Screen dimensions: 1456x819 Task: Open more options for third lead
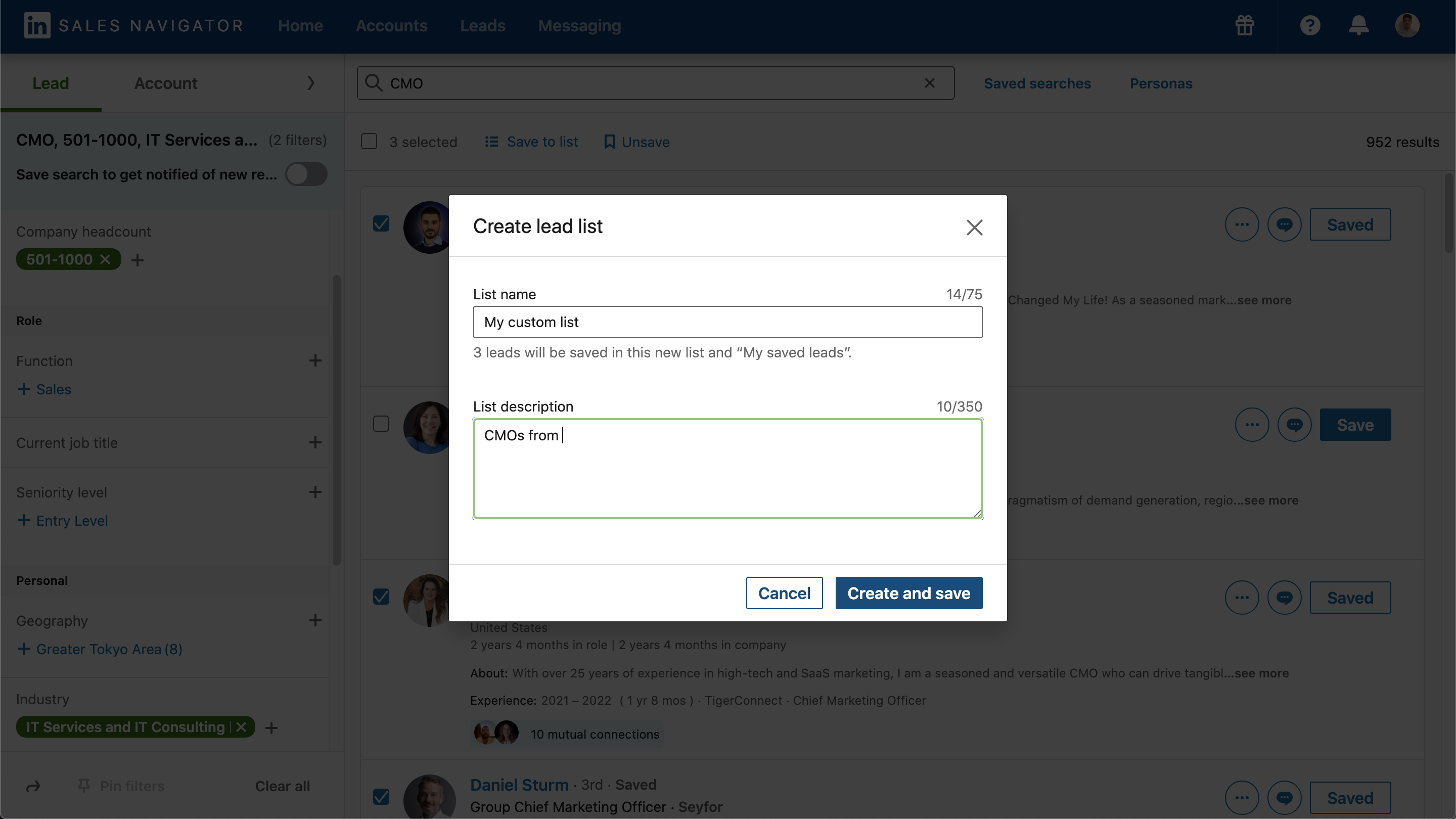click(1242, 598)
